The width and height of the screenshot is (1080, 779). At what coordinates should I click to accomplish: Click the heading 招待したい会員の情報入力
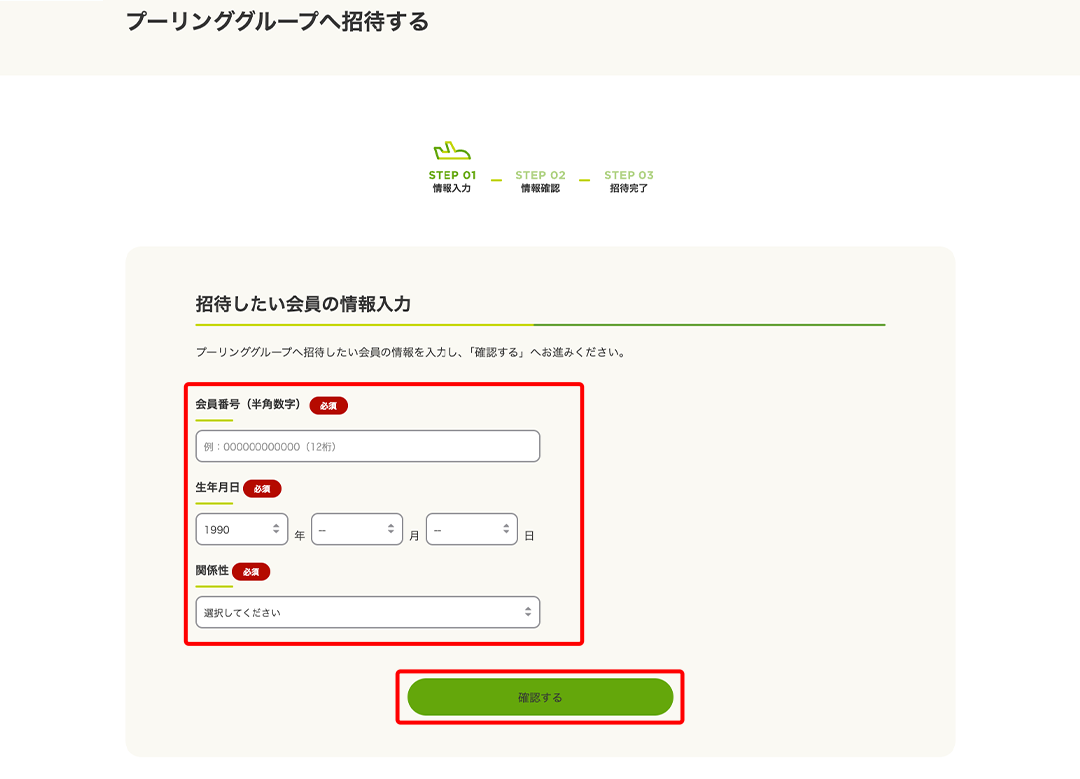(x=303, y=304)
